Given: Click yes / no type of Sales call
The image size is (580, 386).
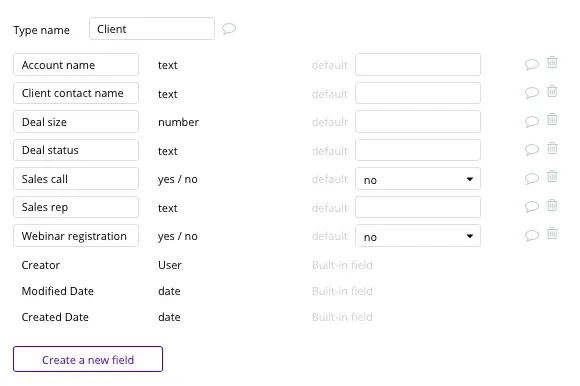Looking at the screenshot, I should [x=178, y=179].
